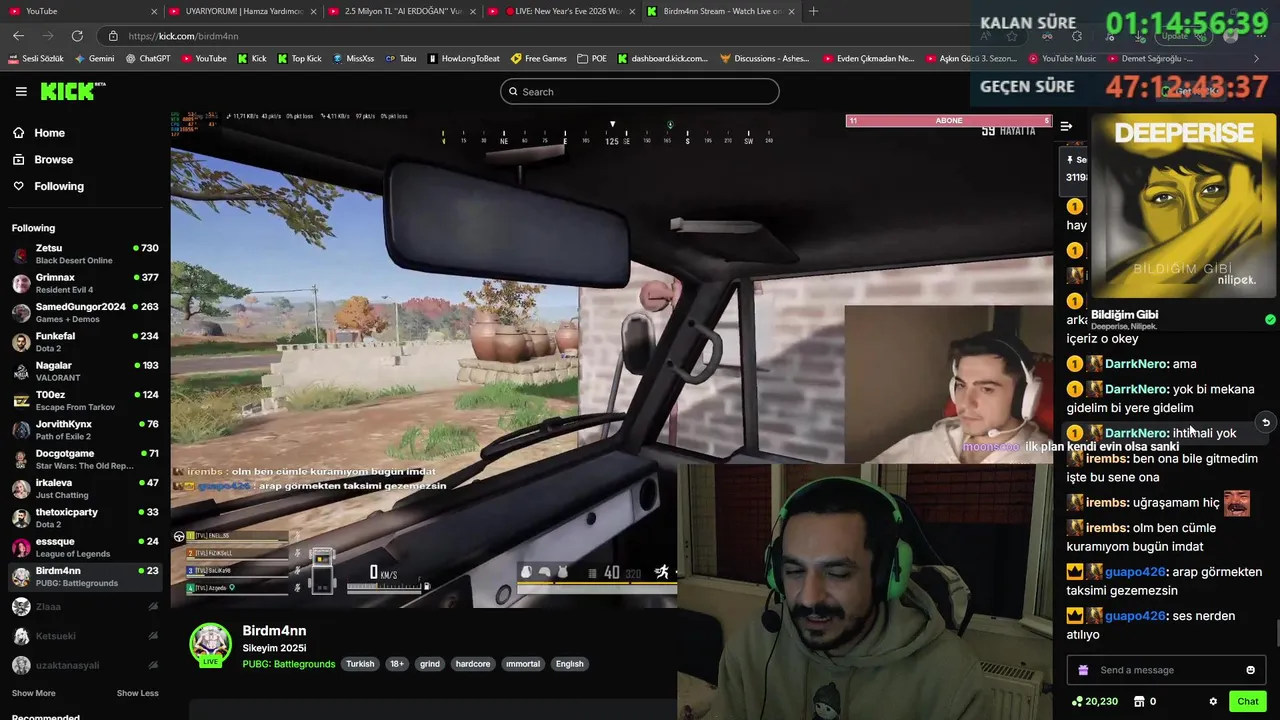Click the English stream tag
Image resolution: width=1280 pixels, height=720 pixels.
point(569,664)
